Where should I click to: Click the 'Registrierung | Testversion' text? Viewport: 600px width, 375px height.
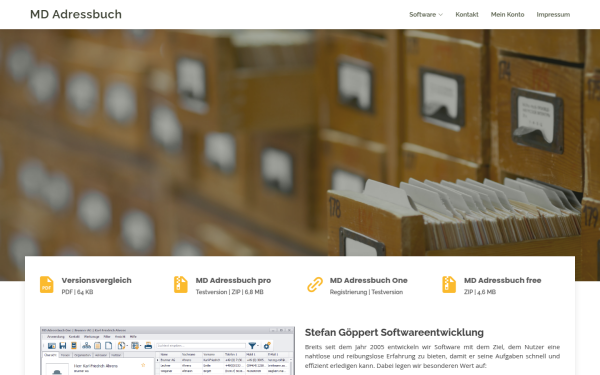tap(366, 292)
